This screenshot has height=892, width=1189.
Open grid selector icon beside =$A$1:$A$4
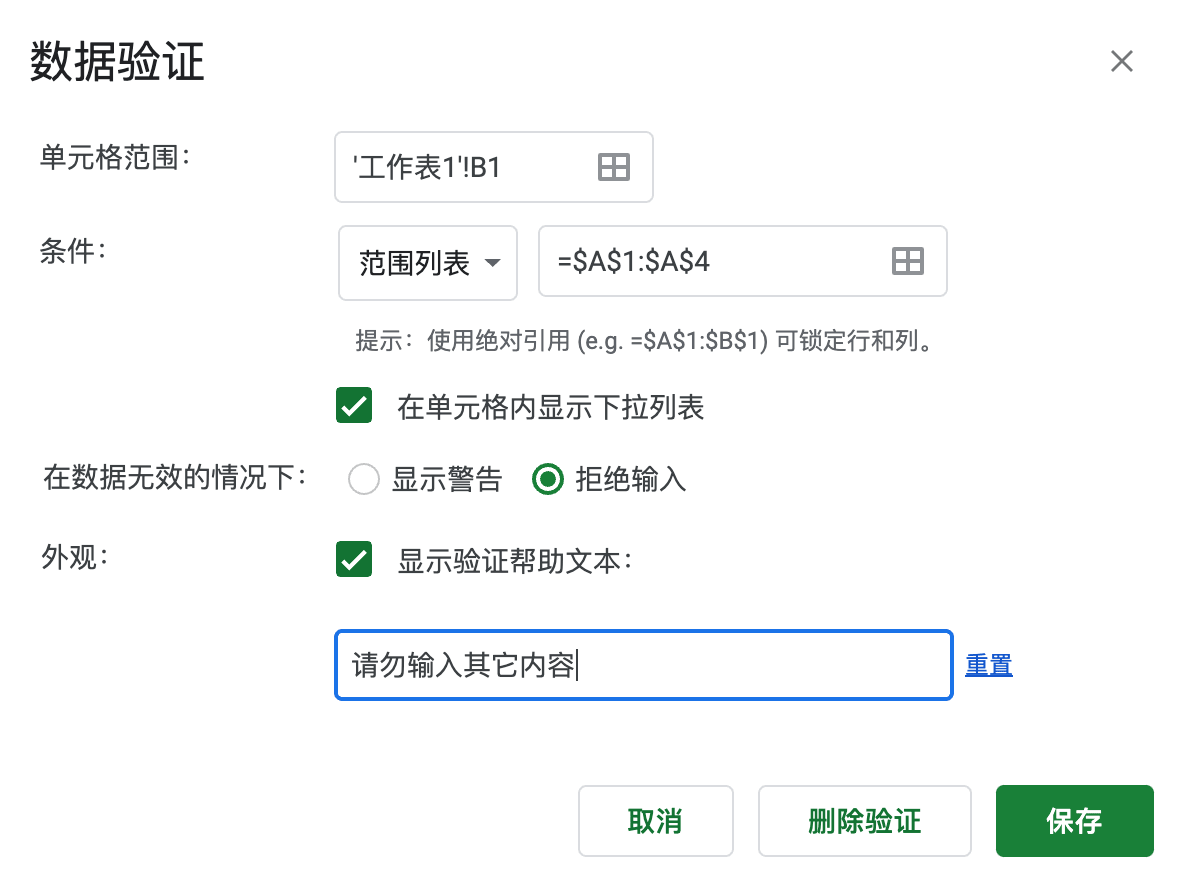pyautogui.click(x=908, y=261)
